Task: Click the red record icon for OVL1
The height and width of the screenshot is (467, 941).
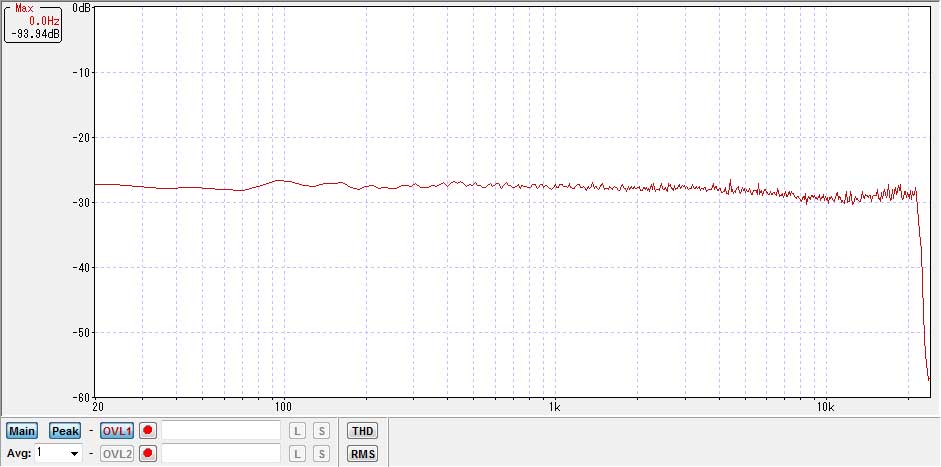Action: [148, 431]
